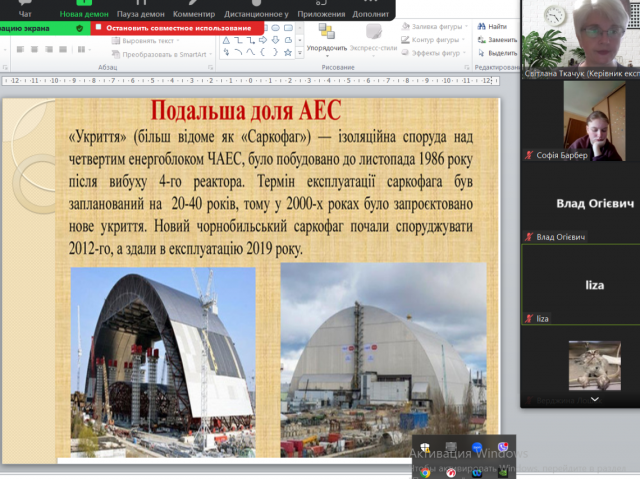The width and height of the screenshot is (640, 479).
Task: Click the green shield security icon
Action: (79, 28)
